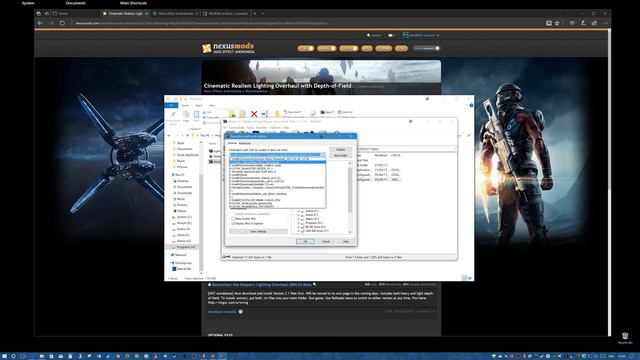Image resolution: width=640 pixels, height=360 pixels.
Task: Collapse the destination path dropdown arrow
Action: [x=323, y=155]
